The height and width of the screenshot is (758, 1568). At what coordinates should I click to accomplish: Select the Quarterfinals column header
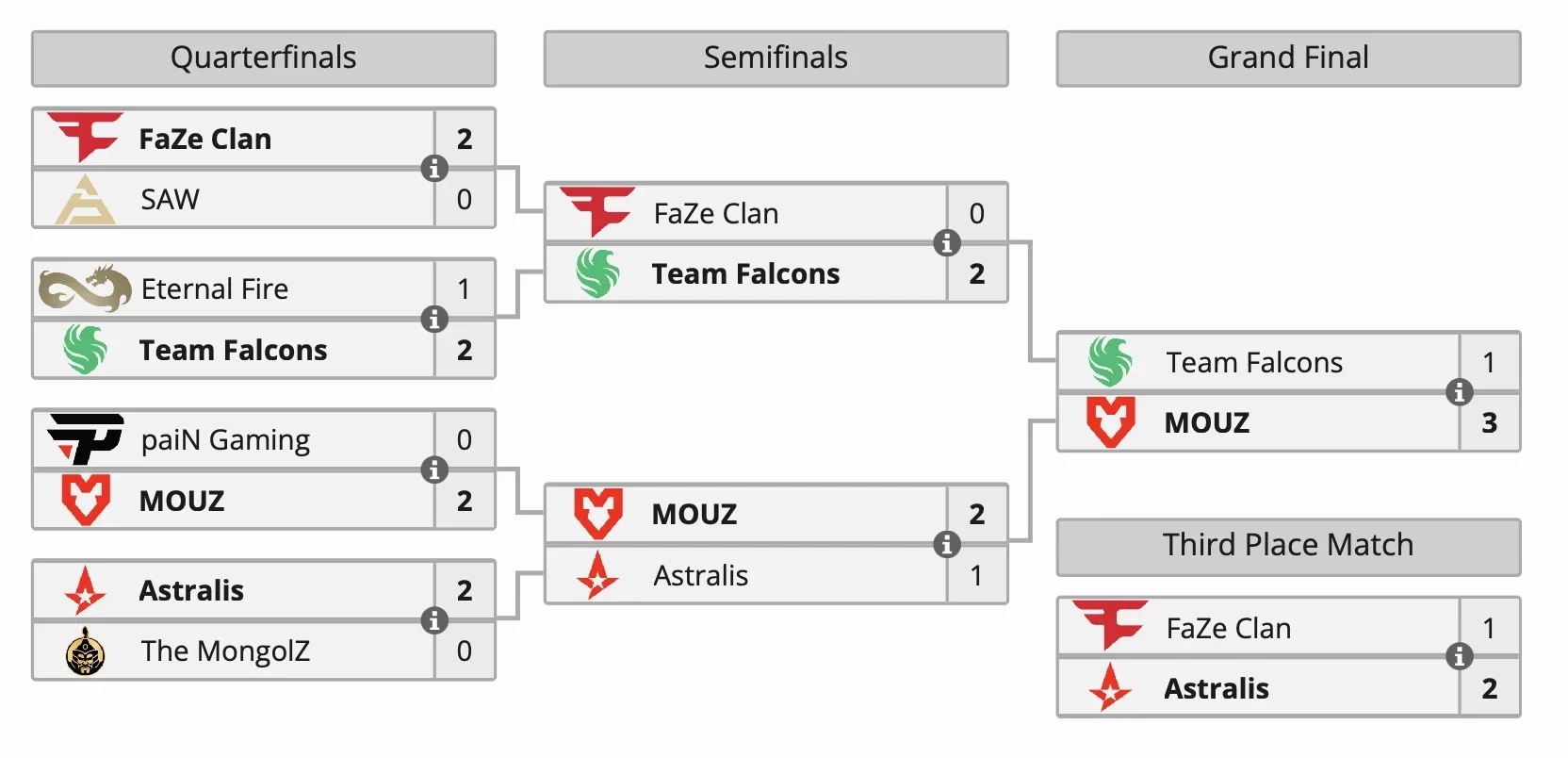click(x=264, y=58)
